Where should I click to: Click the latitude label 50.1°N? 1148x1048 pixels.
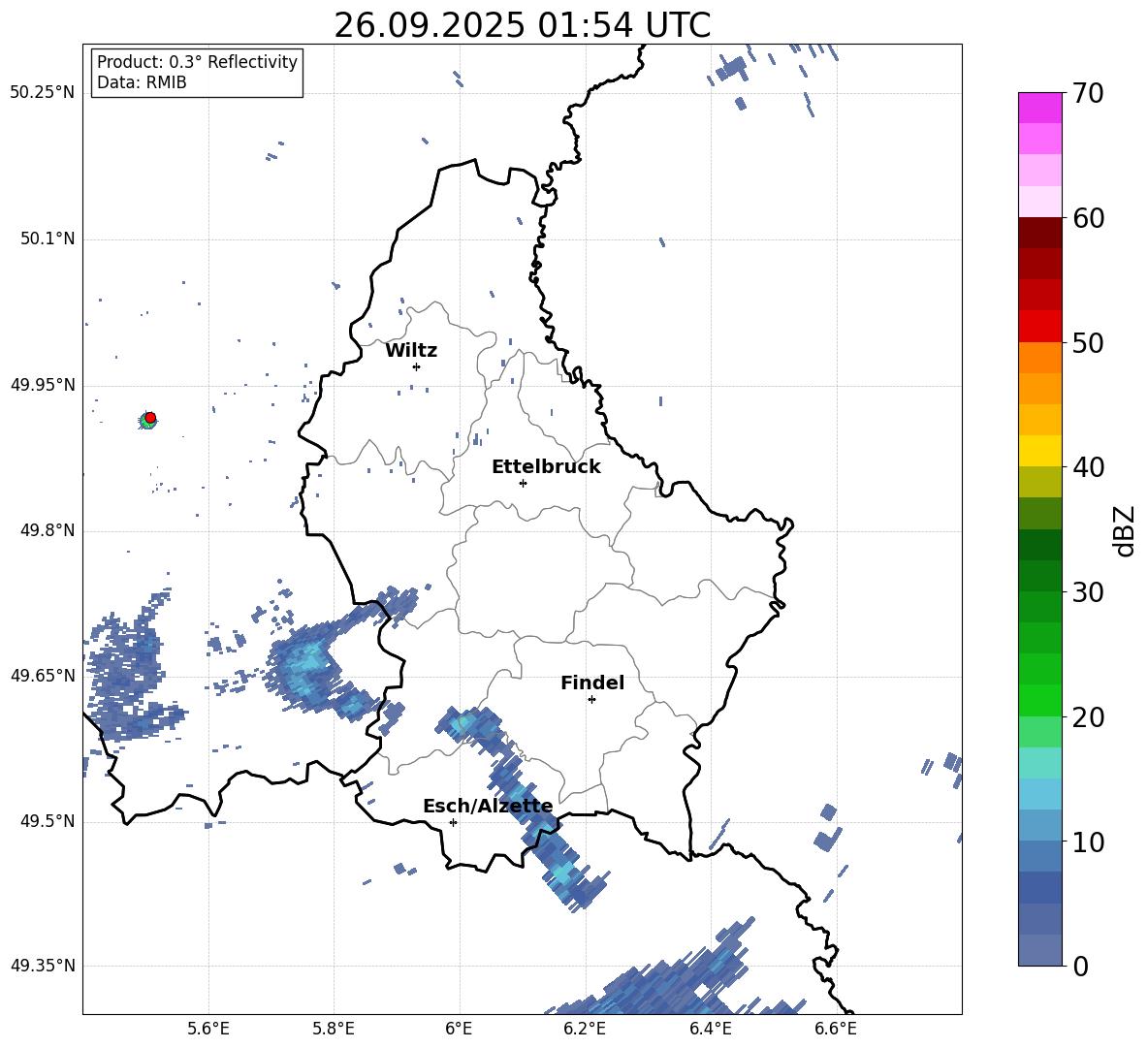tap(48, 239)
